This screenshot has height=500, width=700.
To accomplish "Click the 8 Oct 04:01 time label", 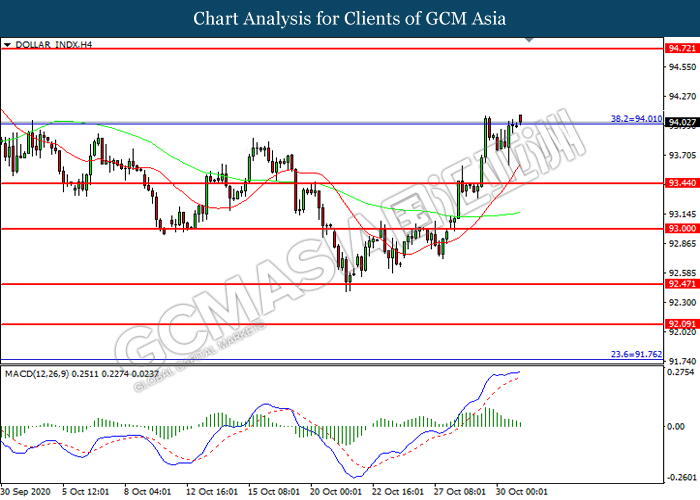I will click(147, 492).
